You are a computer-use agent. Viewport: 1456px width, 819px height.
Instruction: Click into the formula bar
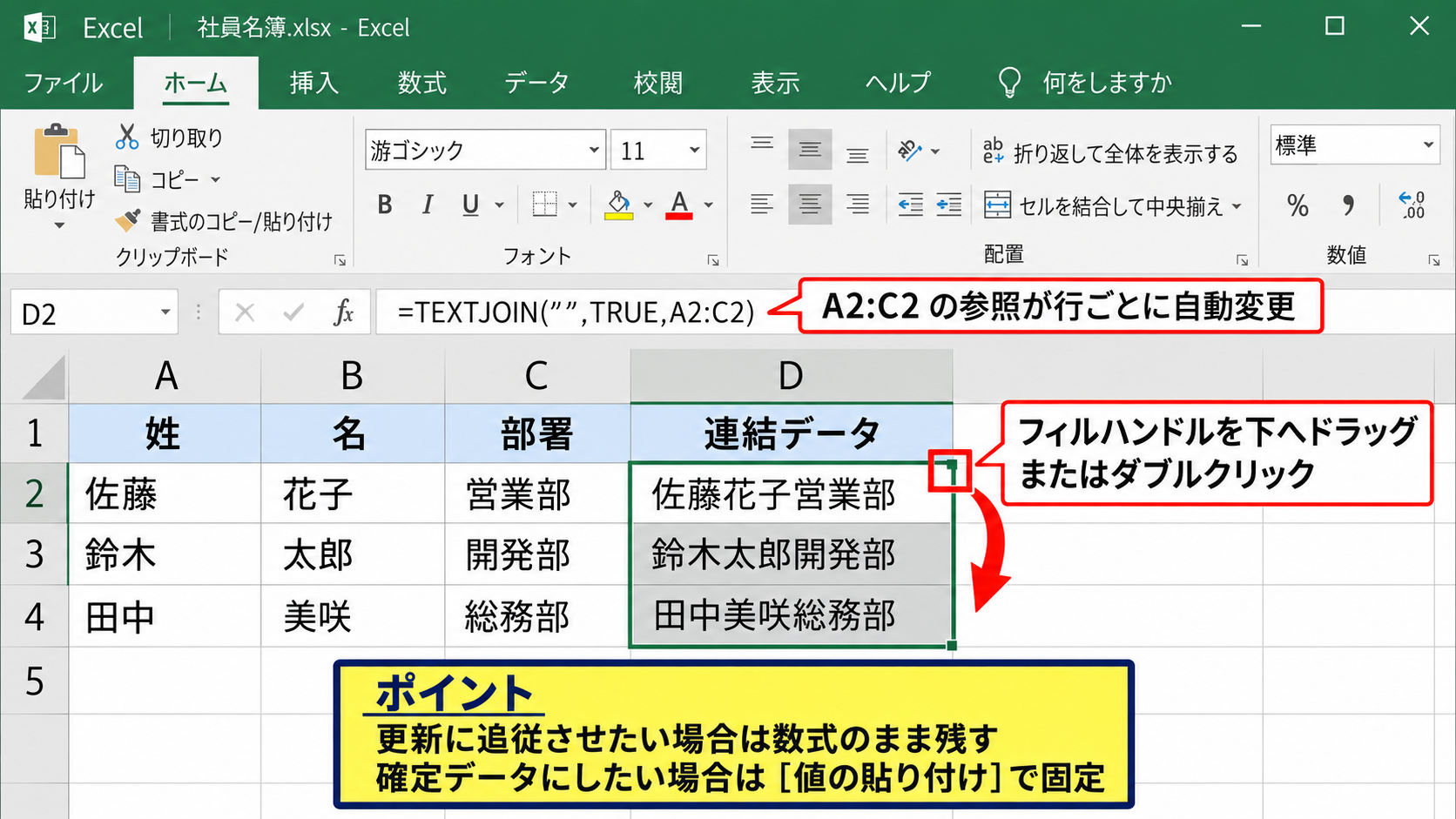click(914, 312)
